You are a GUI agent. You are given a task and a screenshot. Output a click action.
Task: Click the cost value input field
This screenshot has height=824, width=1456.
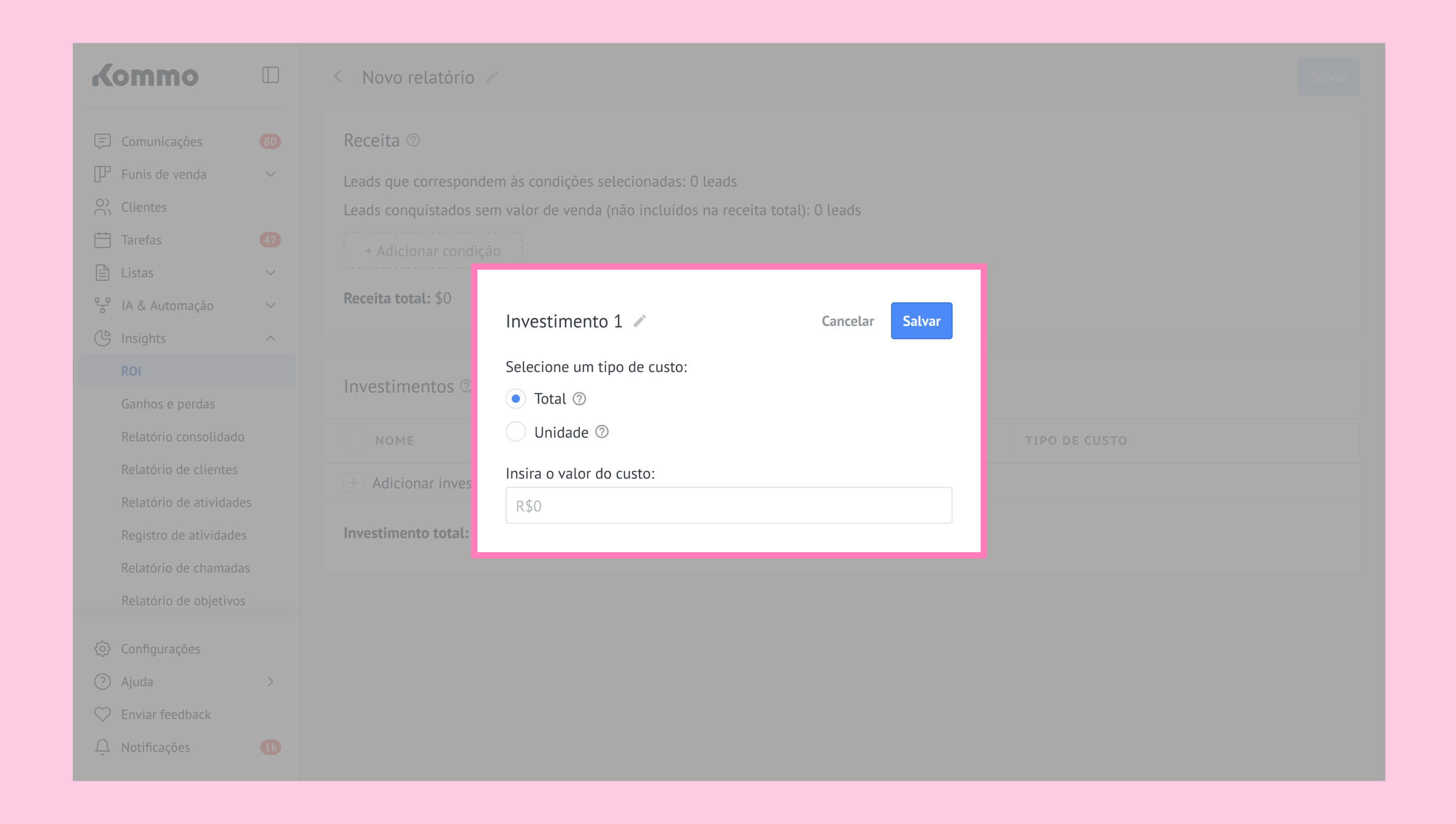tap(728, 506)
